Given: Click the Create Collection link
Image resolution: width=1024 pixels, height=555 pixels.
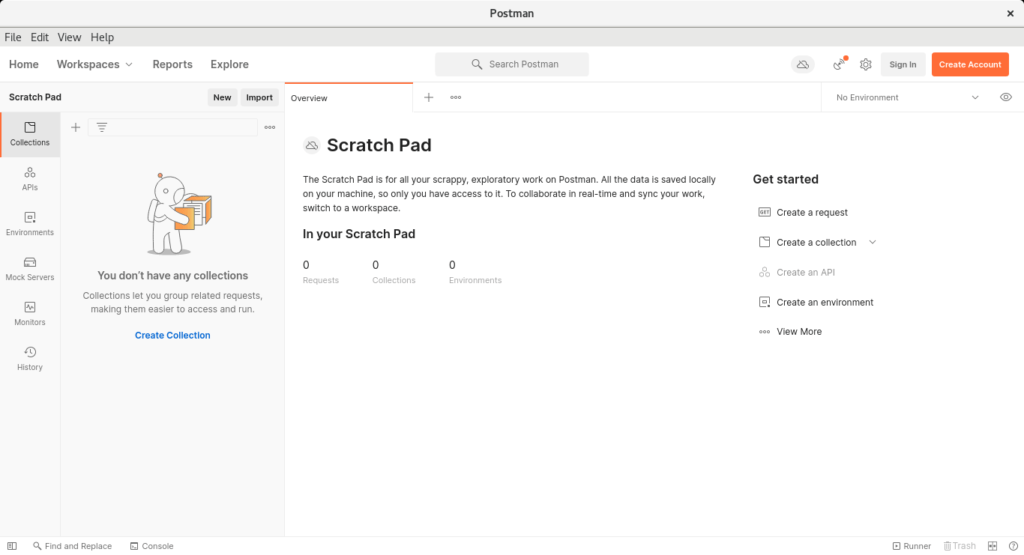Looking at the screenshot, I should 172,335.
